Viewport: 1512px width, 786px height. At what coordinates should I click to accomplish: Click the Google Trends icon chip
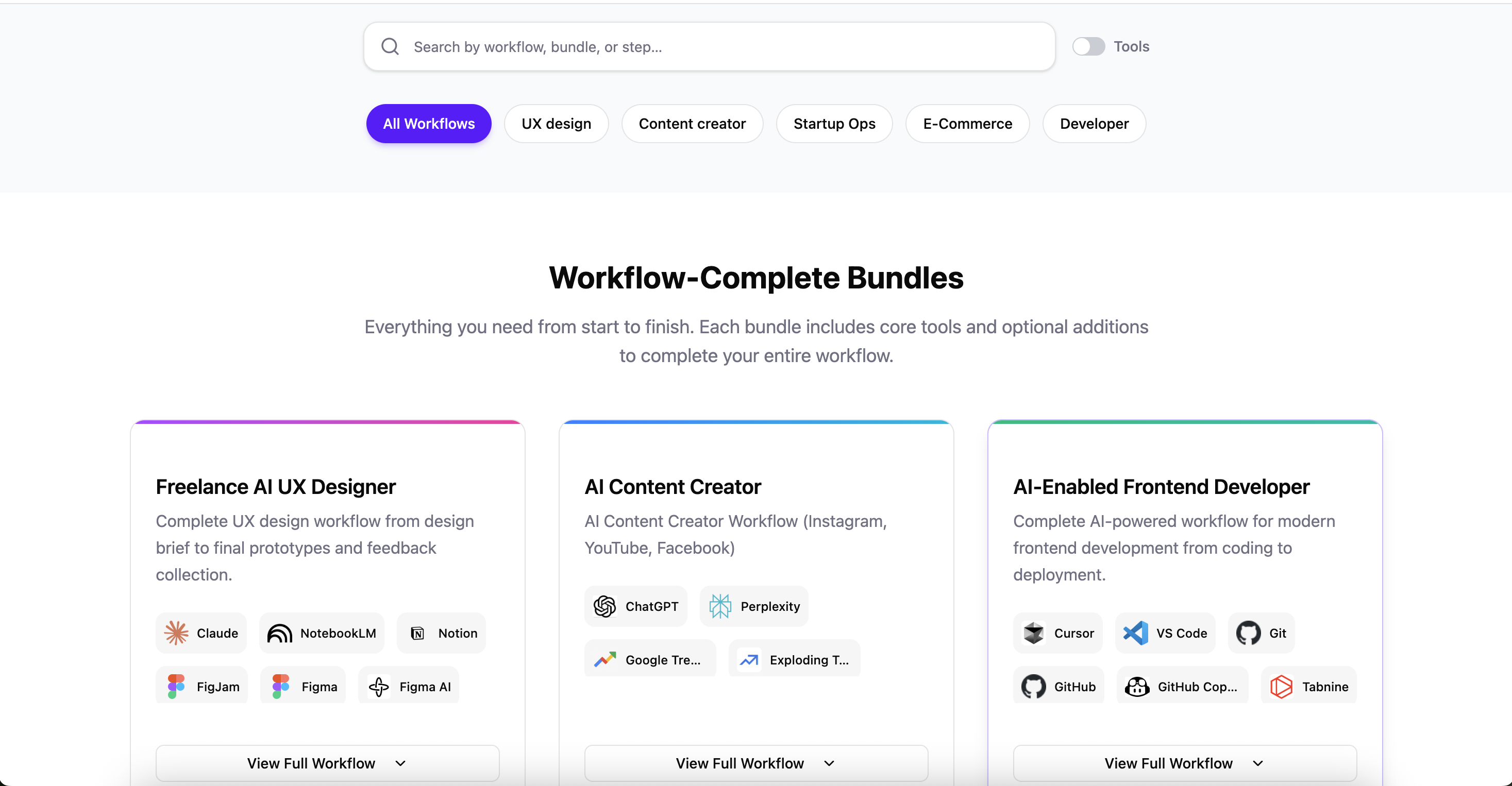649,659
